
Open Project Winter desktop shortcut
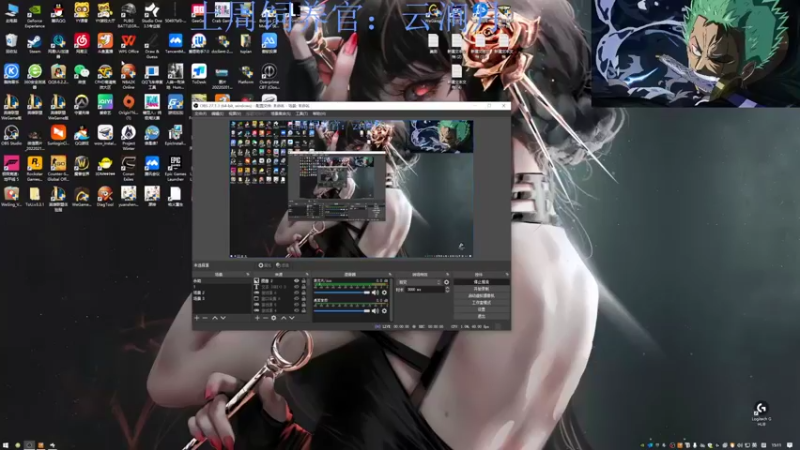(x=129, y=137)
